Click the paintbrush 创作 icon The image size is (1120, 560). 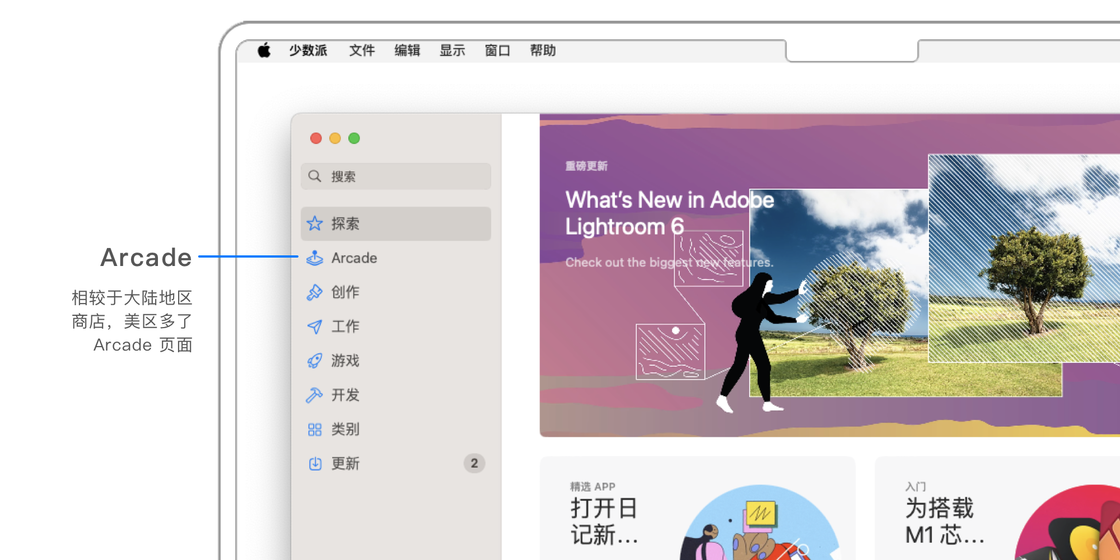(x=314, y=292)
